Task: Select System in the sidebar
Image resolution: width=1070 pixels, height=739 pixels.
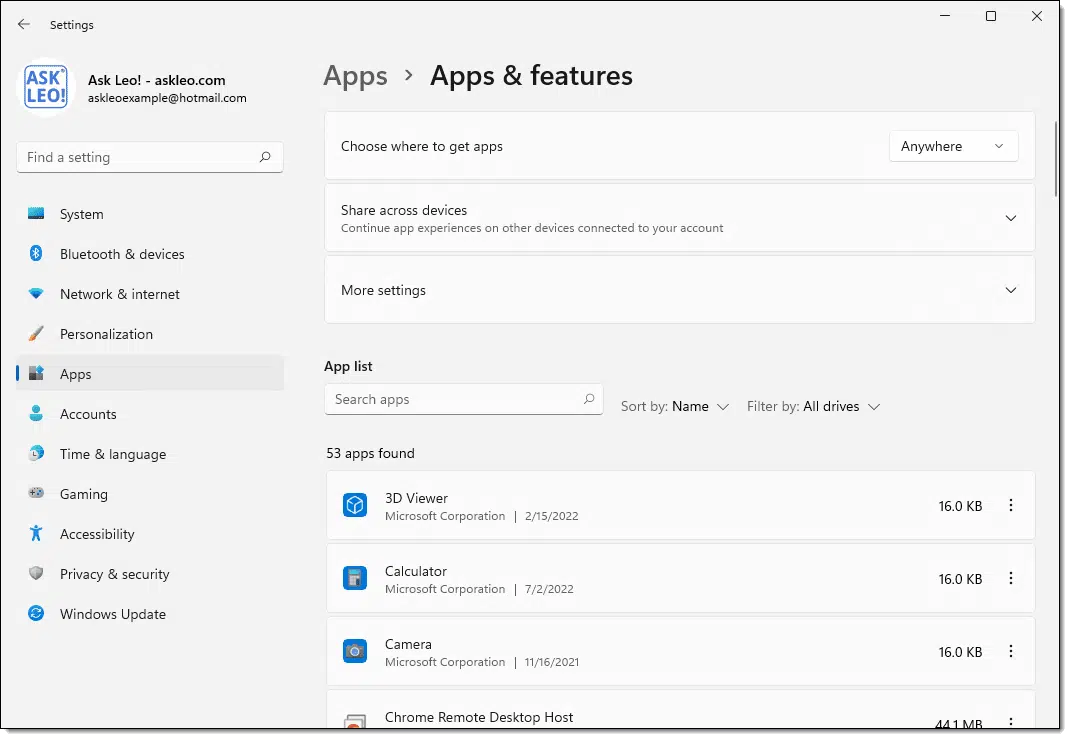Action: pos(150,214)
